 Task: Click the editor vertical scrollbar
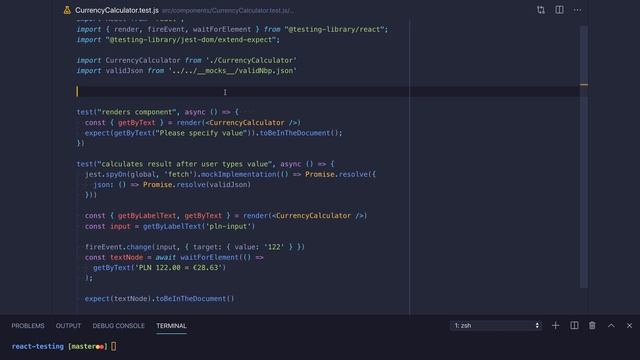(x=584, y=157)
